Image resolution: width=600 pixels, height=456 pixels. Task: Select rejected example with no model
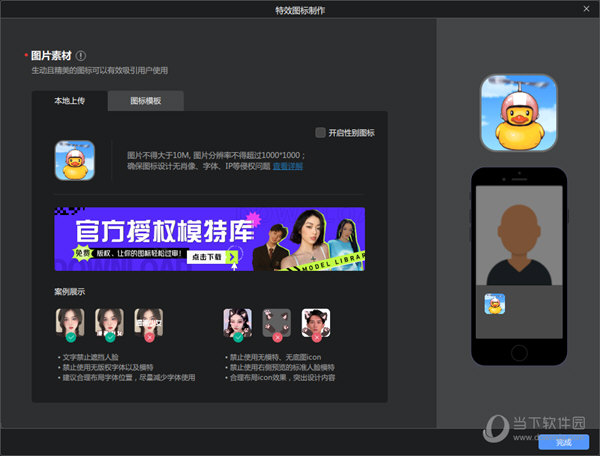pyautogui.click(x=277, y=323)
